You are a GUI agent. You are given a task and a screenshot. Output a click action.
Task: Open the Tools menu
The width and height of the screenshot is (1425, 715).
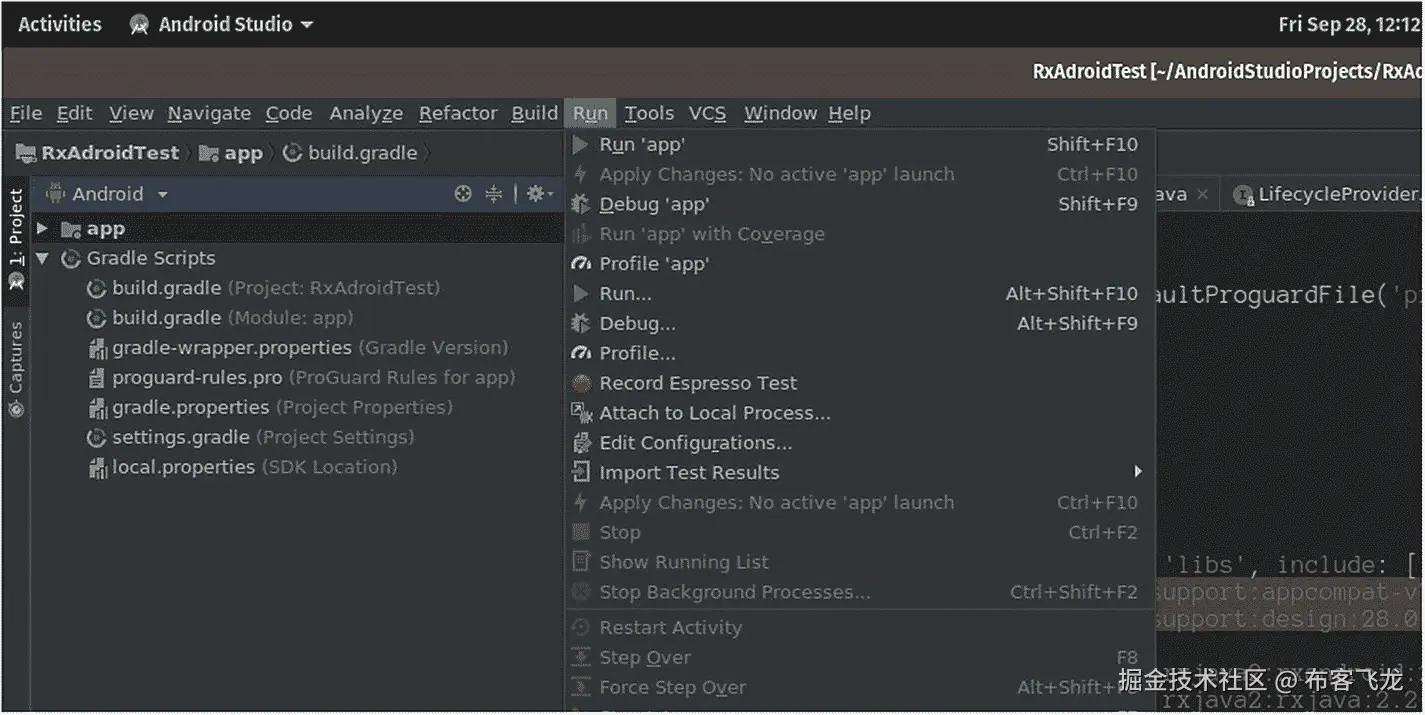click(x=649, y=114)
